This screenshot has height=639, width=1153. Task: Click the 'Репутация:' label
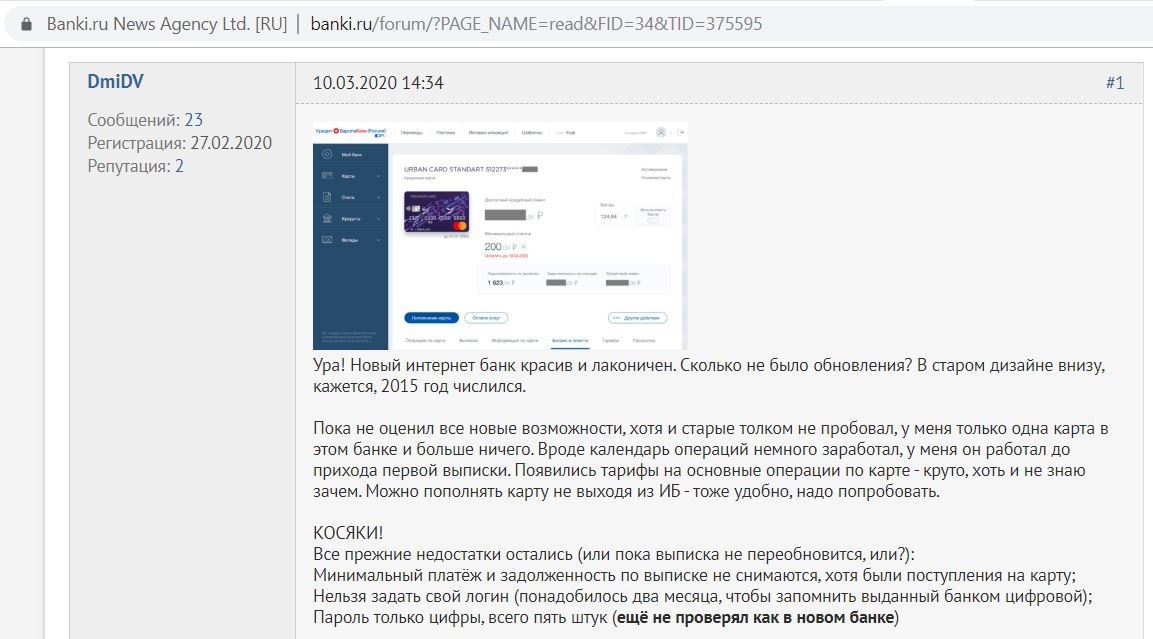(129, 166)
